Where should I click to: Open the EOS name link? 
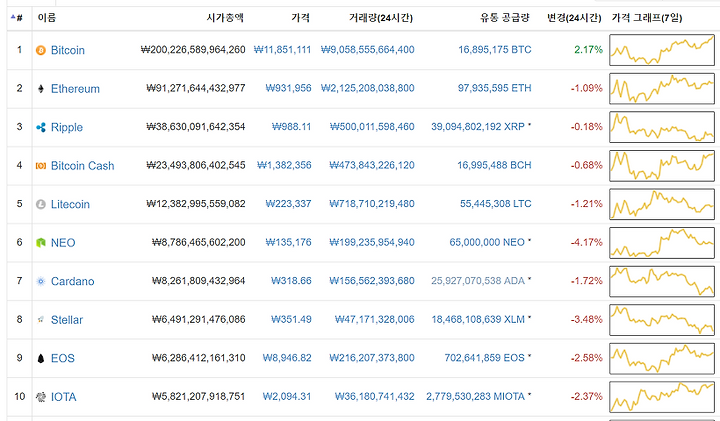(62, 359)
